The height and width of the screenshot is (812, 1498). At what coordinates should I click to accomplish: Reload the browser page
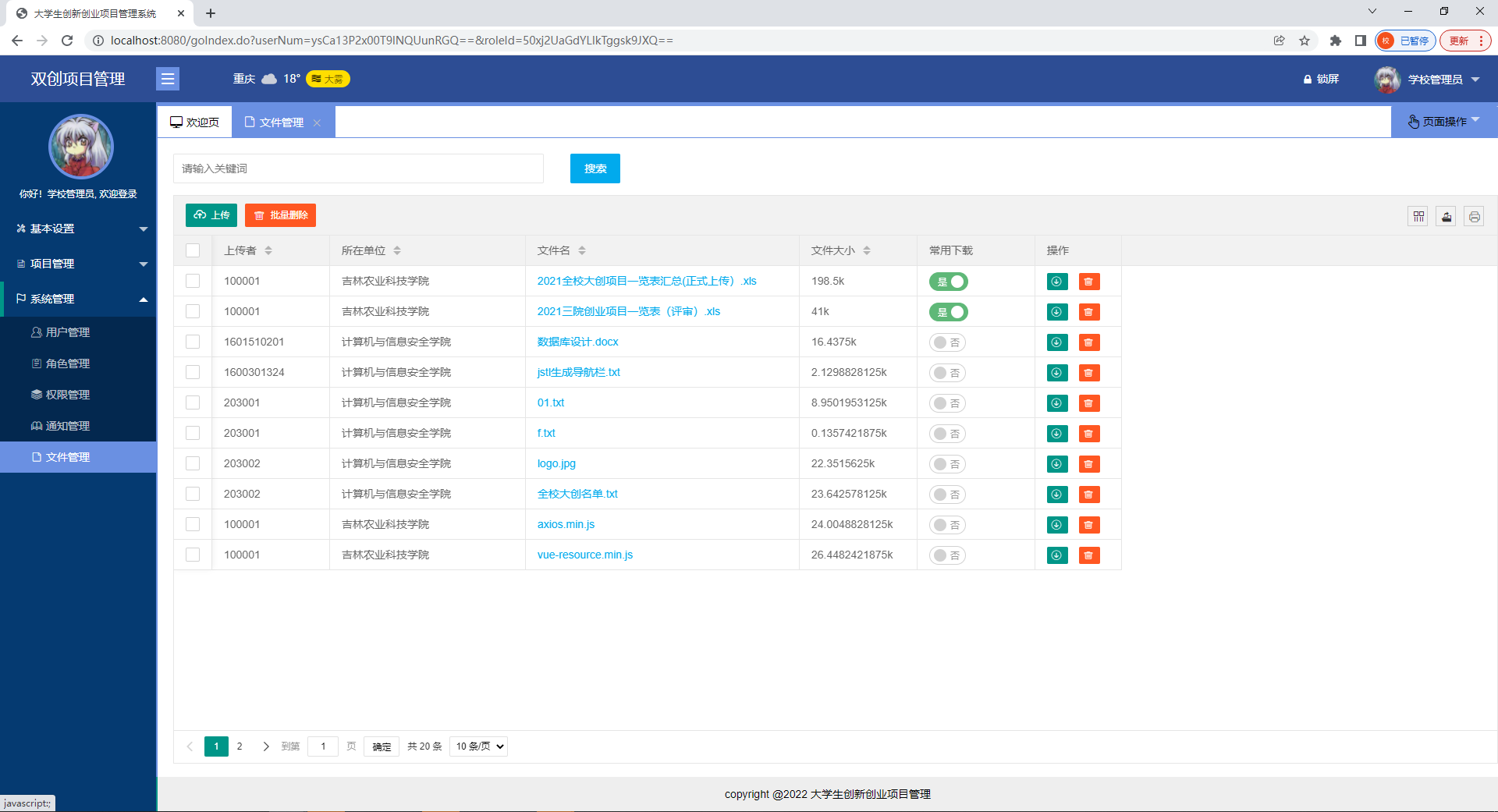[67, 41]
